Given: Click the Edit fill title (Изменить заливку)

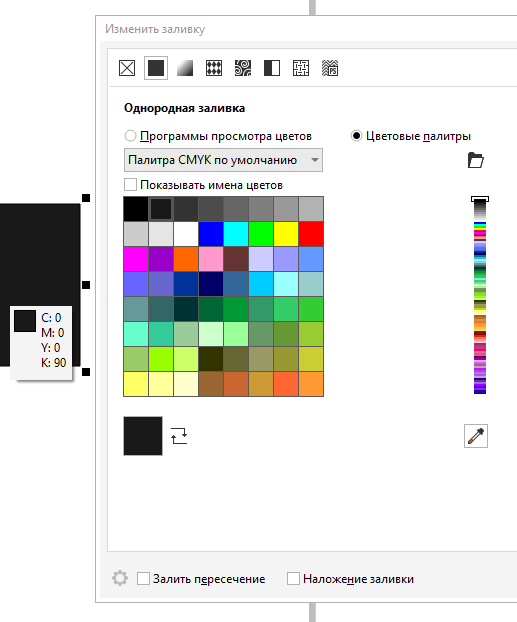Looking at the screenshot, I should 155,29.
